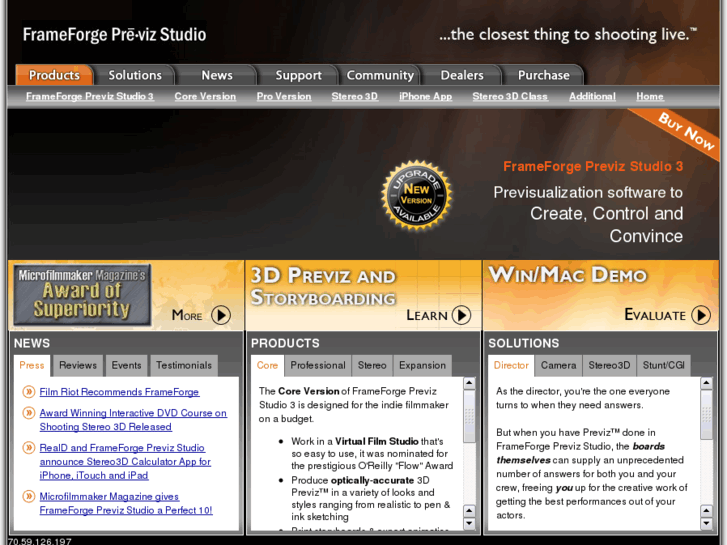The width and height of the screenshot is (727, 545).
Task: Select the Professional tab in Products panel
Action: point(318,365)
